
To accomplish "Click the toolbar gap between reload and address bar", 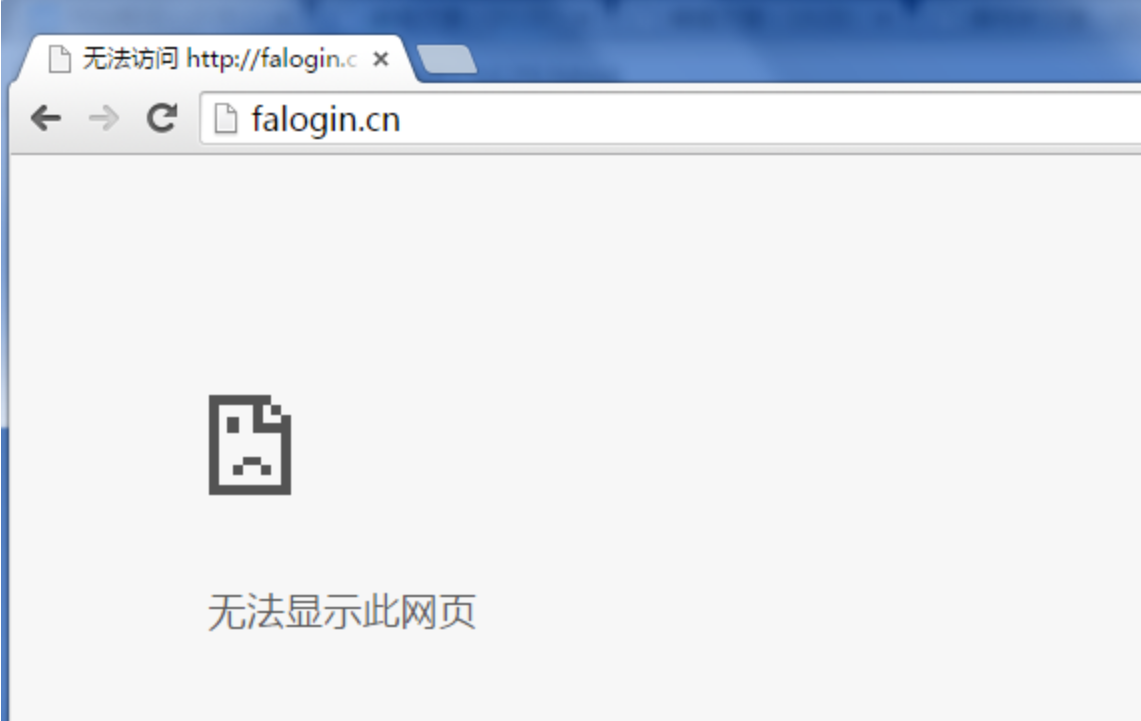I will [x=189, y=118].
